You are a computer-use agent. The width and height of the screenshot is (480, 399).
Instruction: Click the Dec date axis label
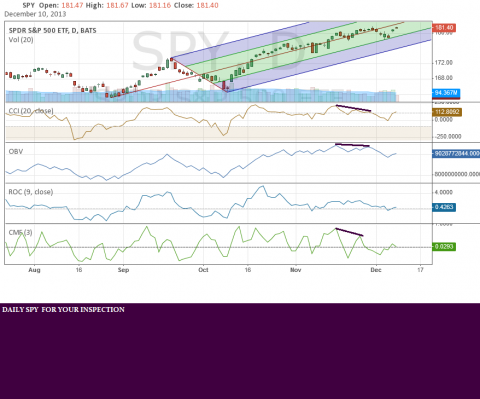[376, 270]
